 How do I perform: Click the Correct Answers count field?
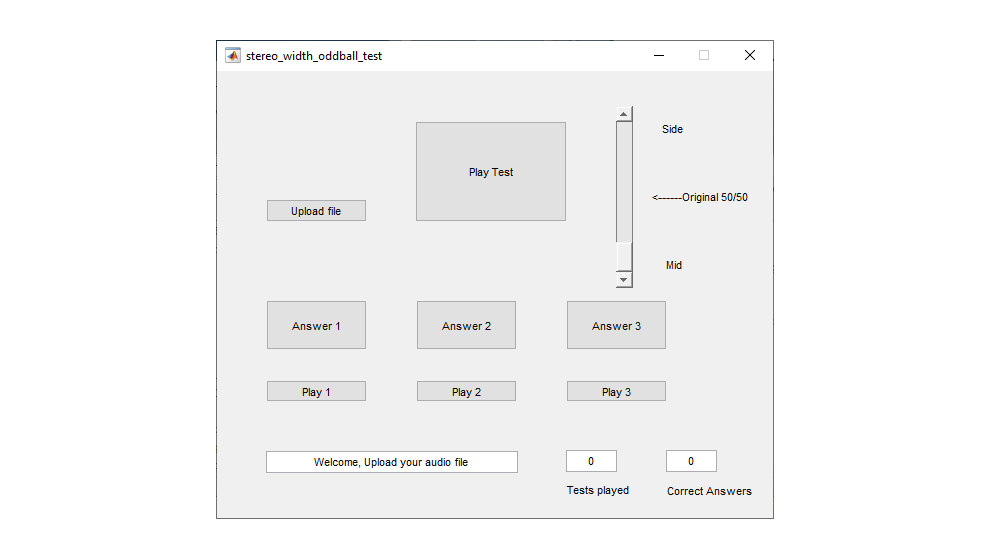[691, 462]
